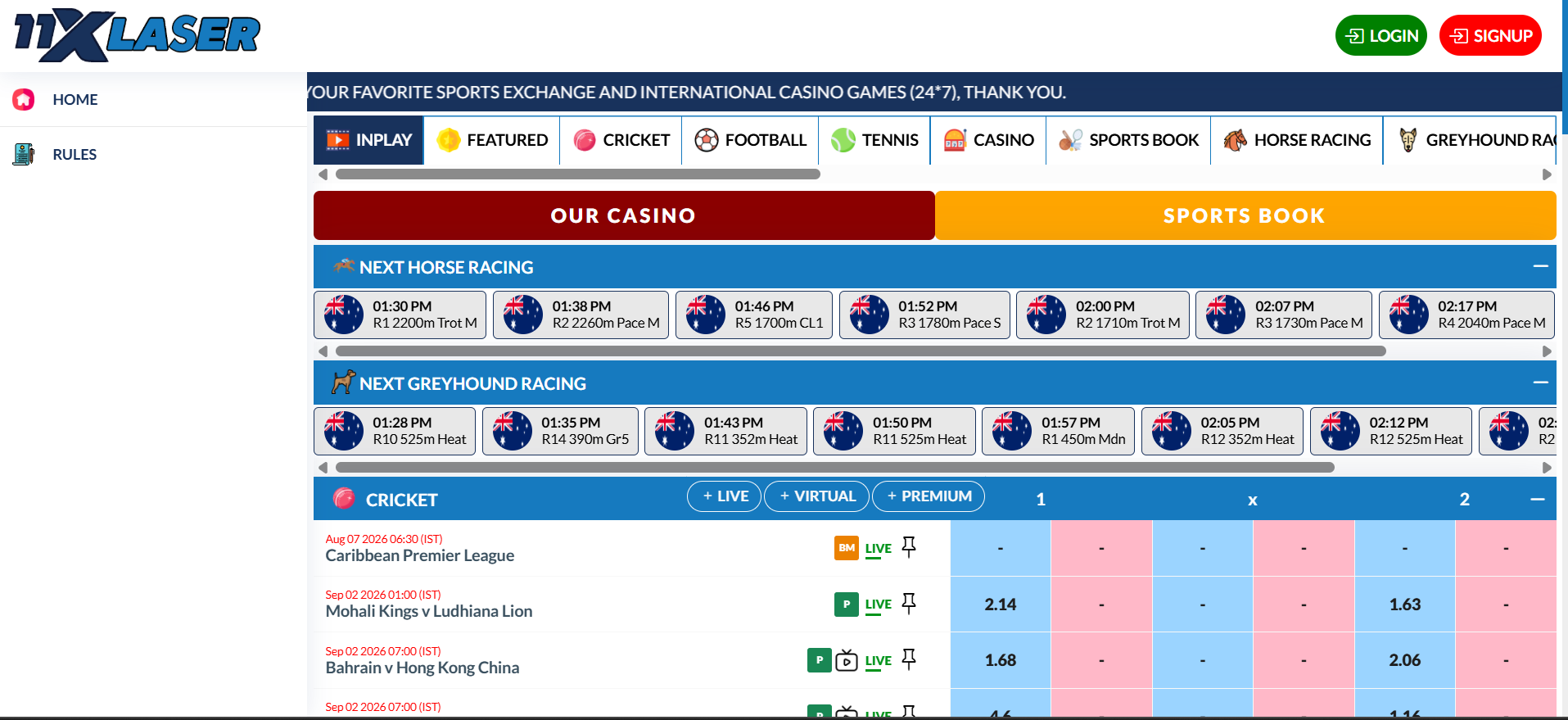Pin the Caribbean Premier League match
Image resolution: width=1568 pixels, height=720 pixels.
pos(909,547)
